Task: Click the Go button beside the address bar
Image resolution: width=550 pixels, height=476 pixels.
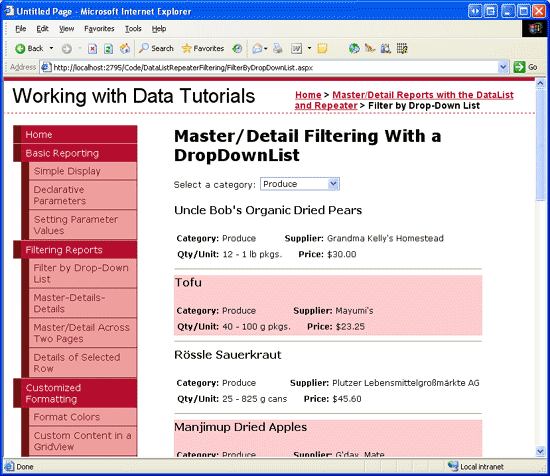Action: pyautogui.click(x=525, y=67)
